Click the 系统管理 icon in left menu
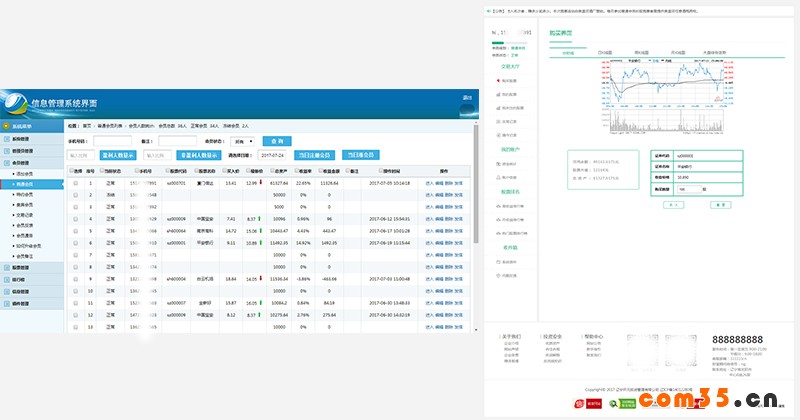Screen dimensions: 800x420 pyautogui.click(x=7, y=138)
